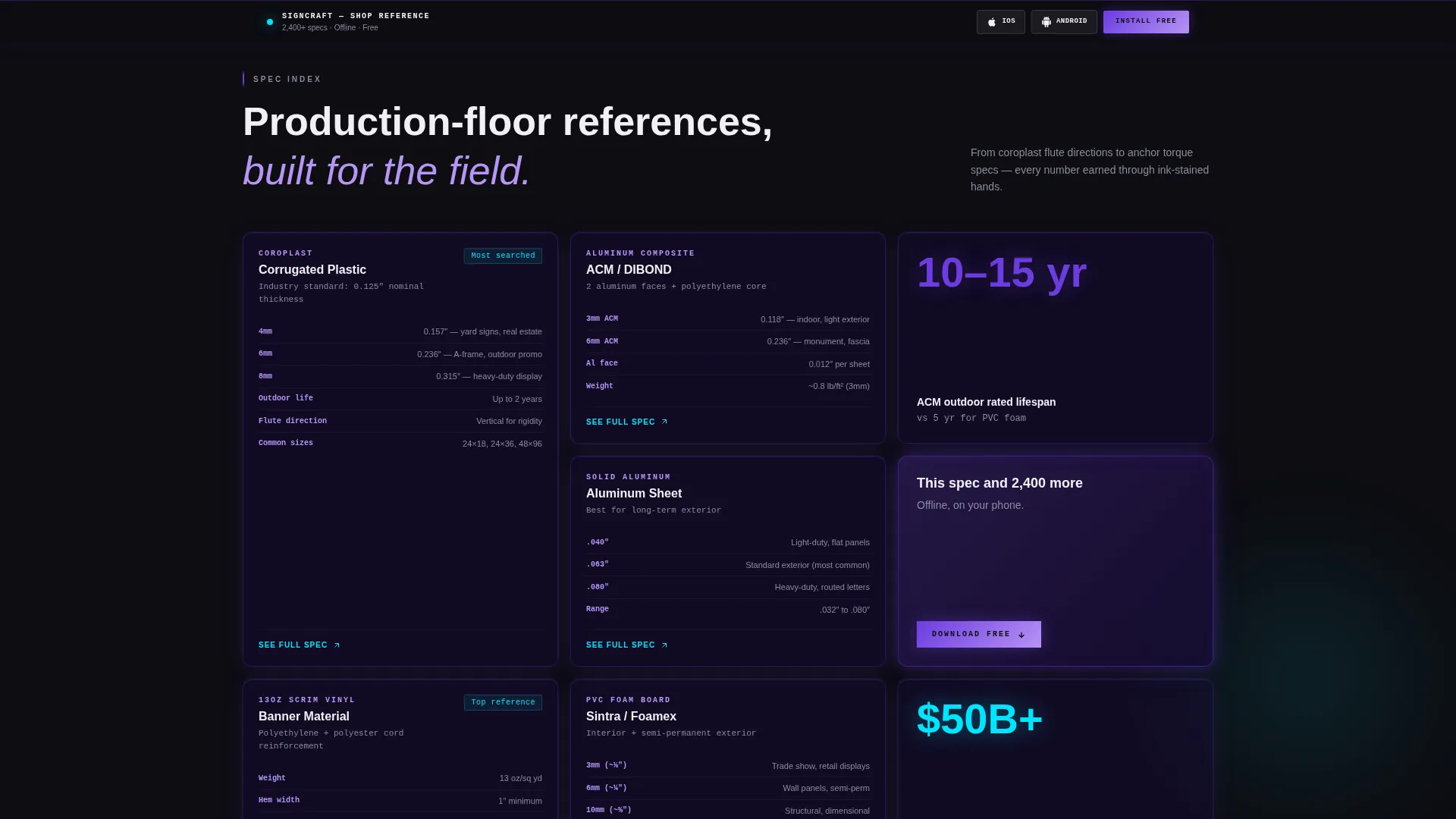The image size is (1456, 819).
Task: Click the .080" aluminum row label
Action: coord(598,587)
